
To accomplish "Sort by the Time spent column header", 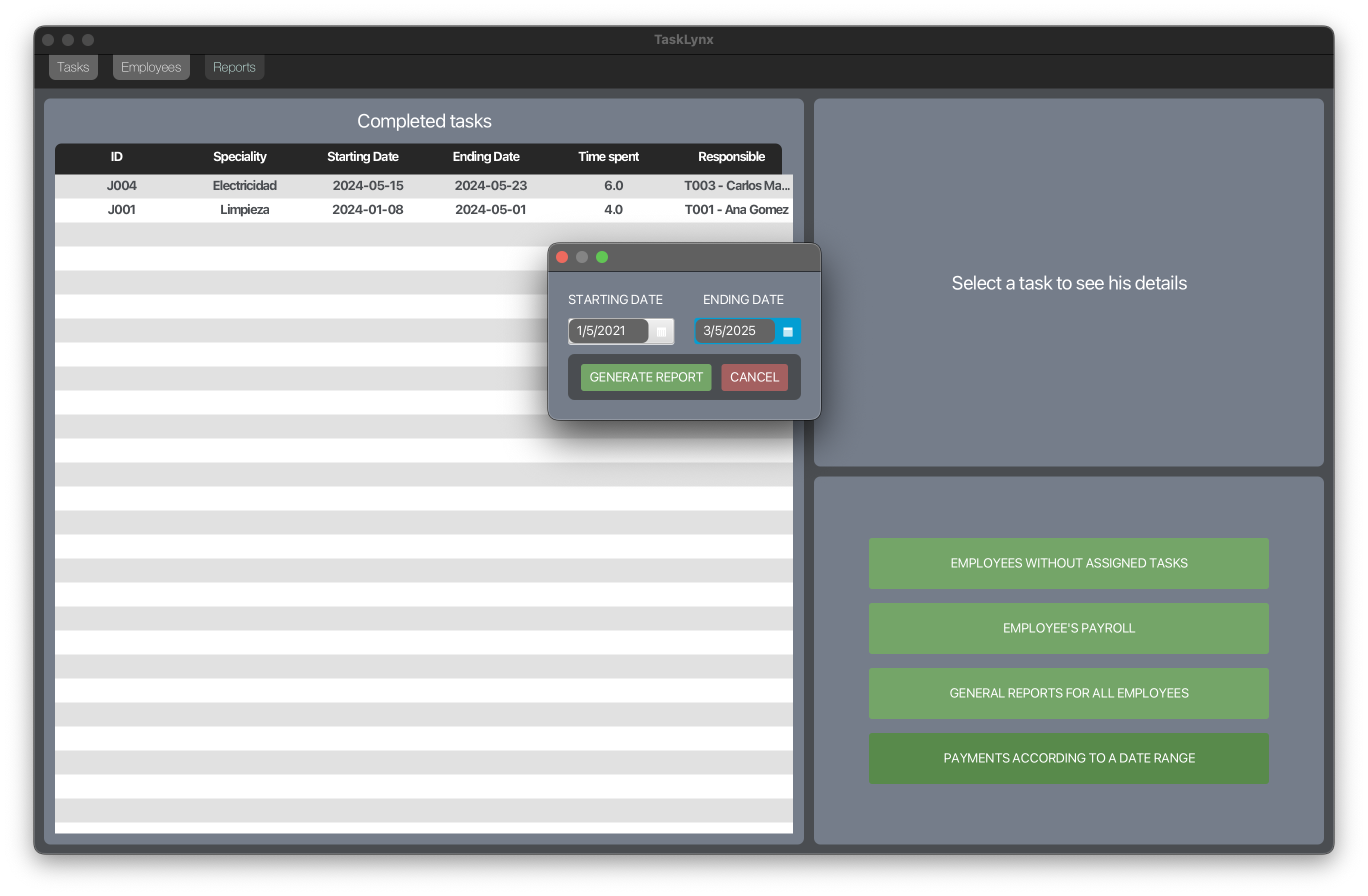I will (608, 157).
